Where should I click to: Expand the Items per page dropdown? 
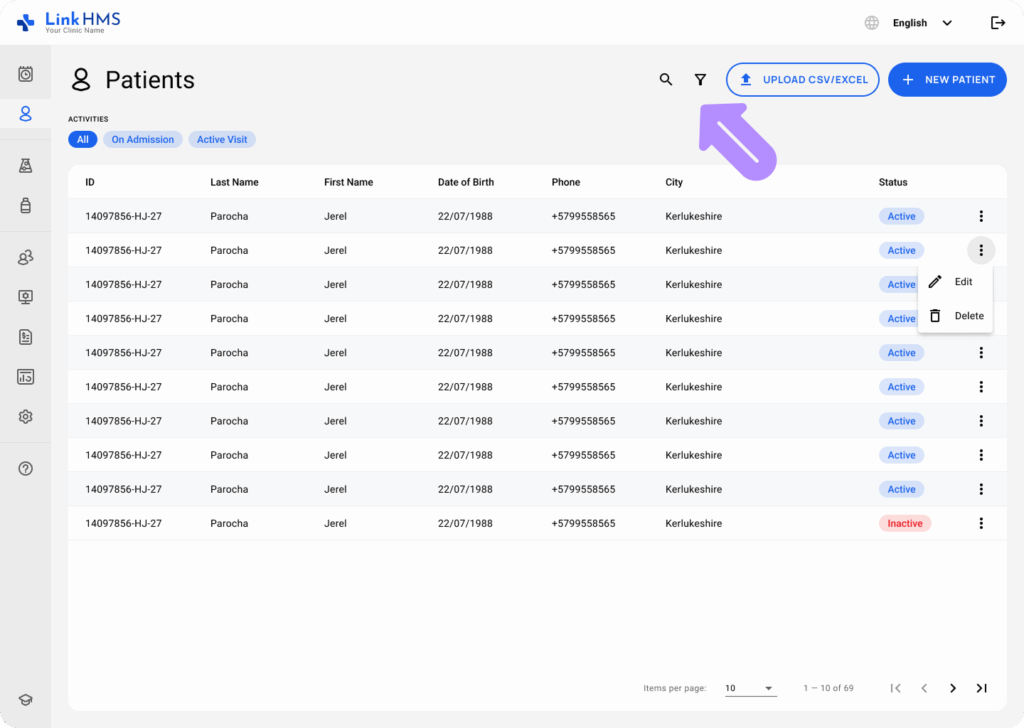click(750, 688)
